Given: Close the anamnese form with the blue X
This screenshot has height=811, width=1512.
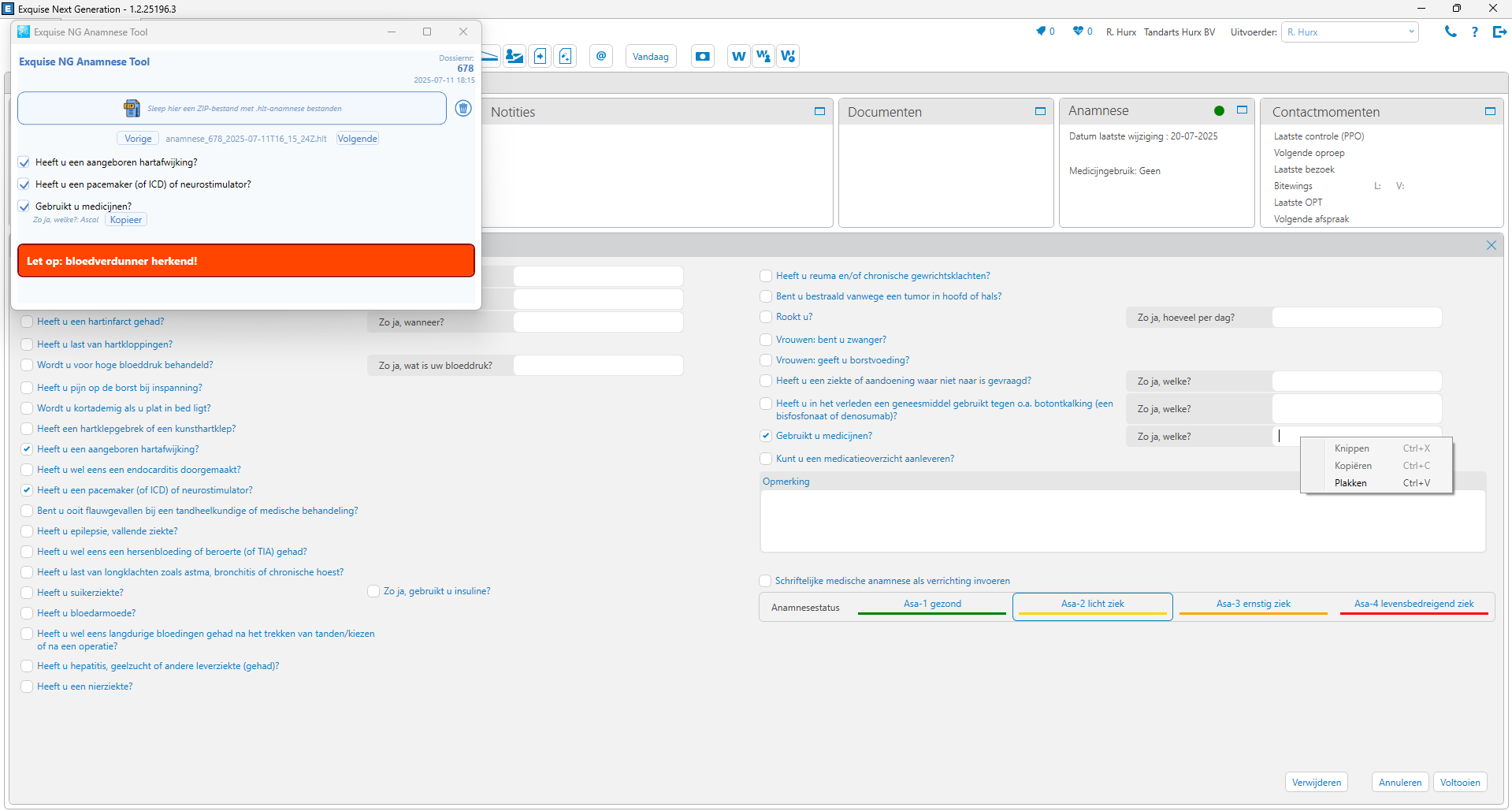Looking at the screenshot, I should 1491,245.
